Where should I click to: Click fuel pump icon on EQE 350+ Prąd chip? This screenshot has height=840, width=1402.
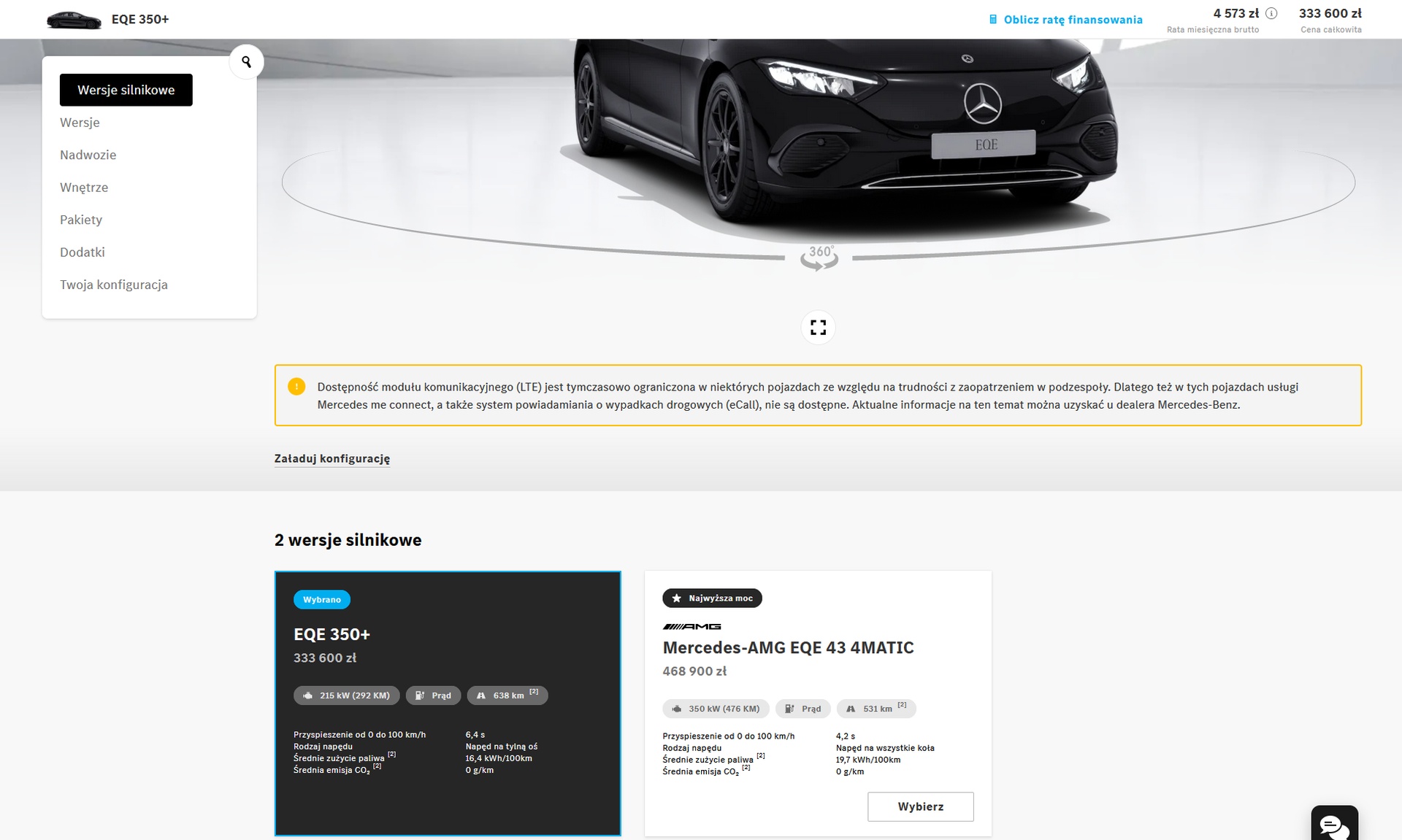click(420, 695)
